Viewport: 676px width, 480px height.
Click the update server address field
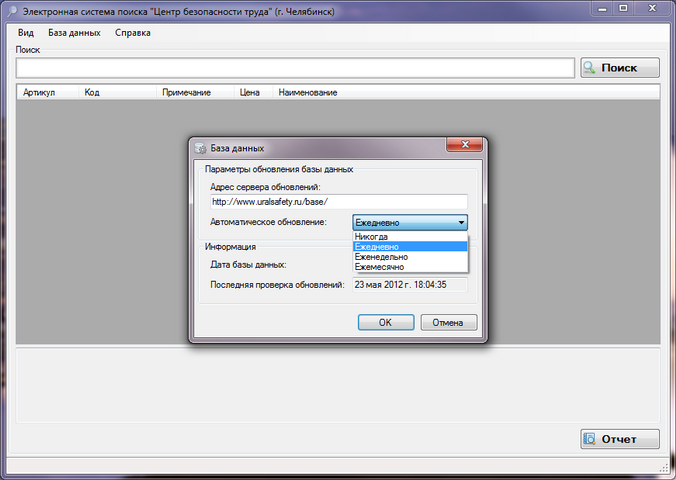[x=338, y=202]
